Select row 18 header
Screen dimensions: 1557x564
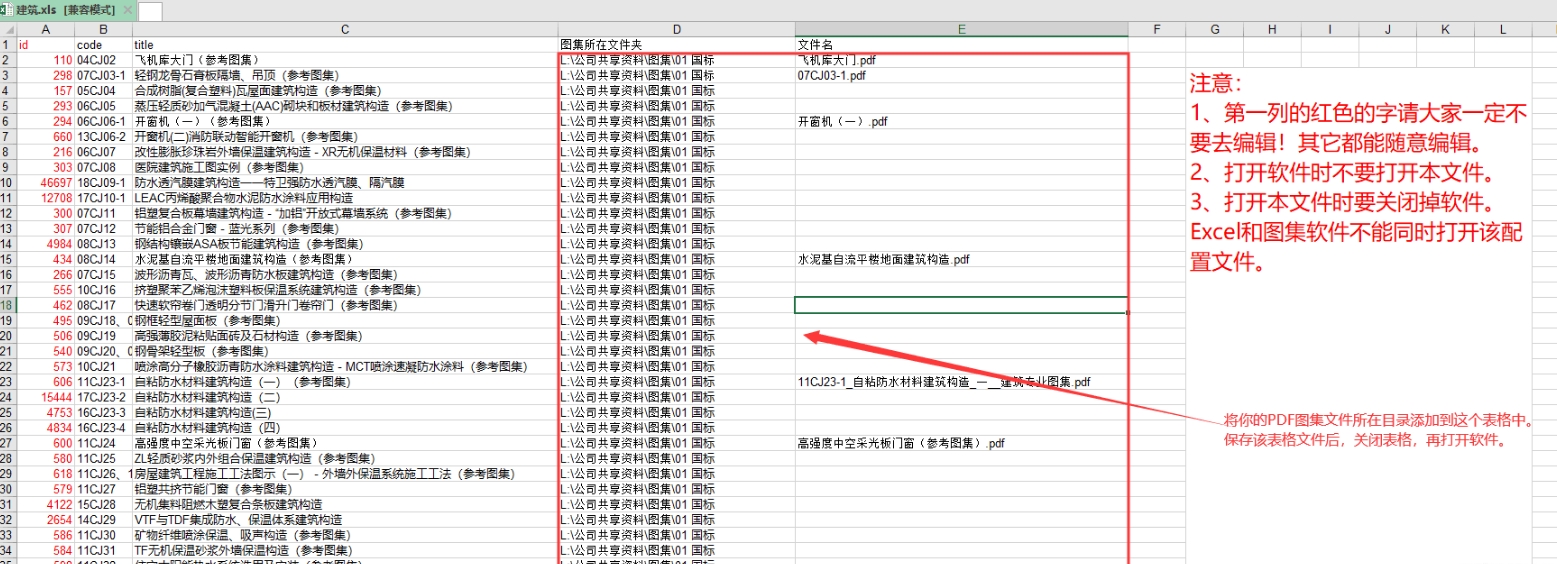(x=8, y=305)
